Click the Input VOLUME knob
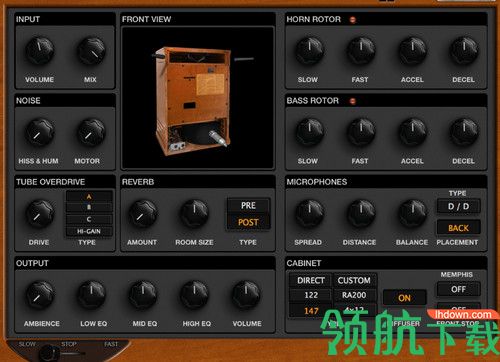The height and width of the screenshot is (362, 500). [x=40, y=51]
